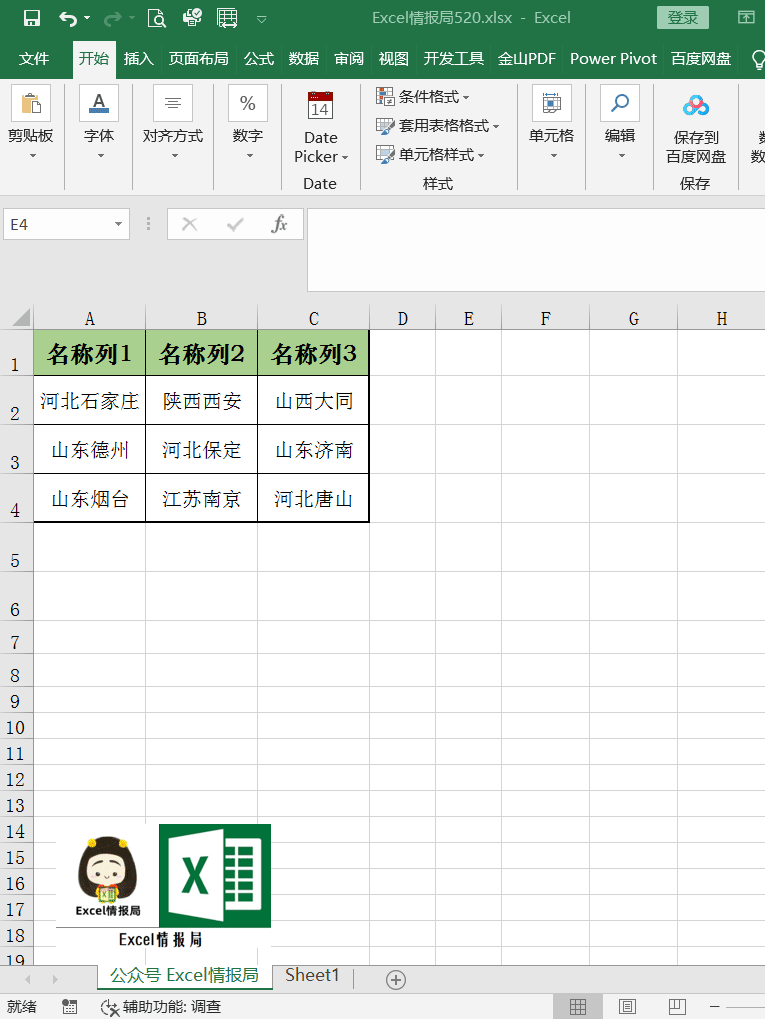
Task: Click the Print Preview icon in quick access toolbar
Action: (157, 18)
